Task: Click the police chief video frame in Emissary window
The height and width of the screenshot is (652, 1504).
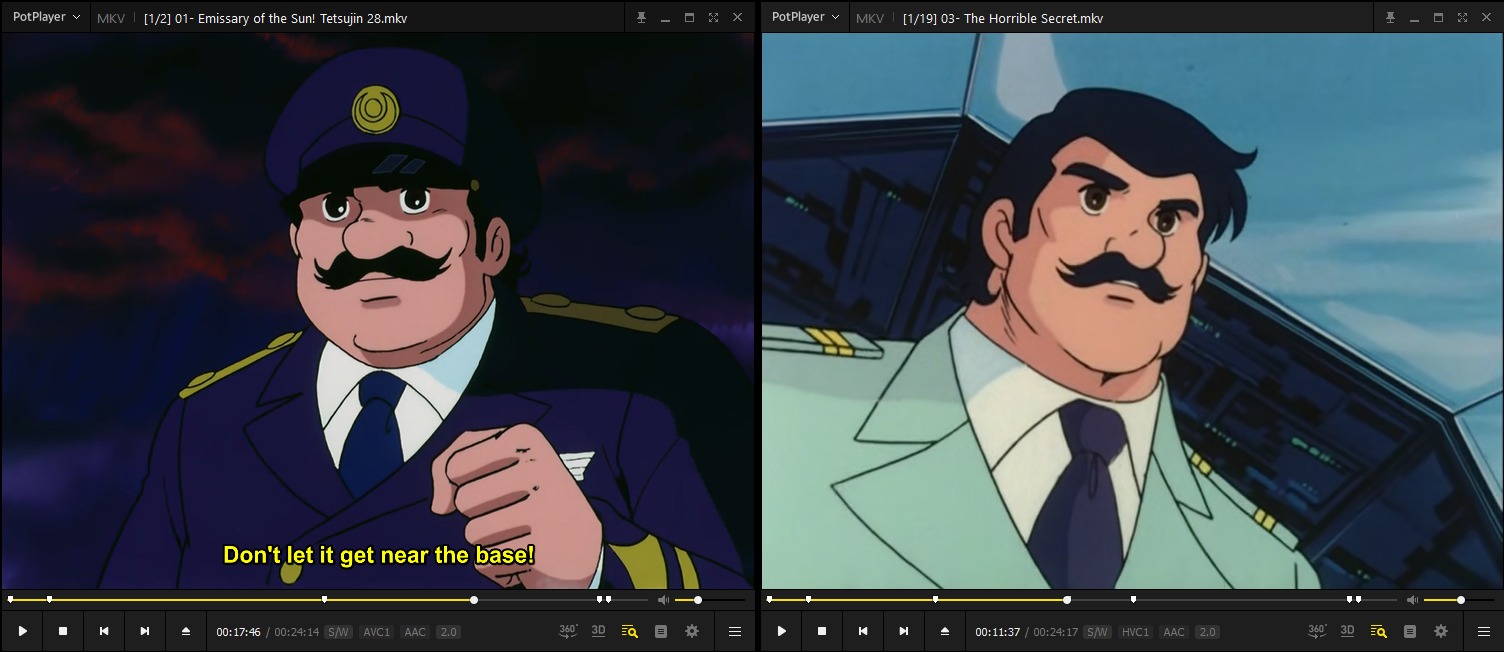Action: [378, 311]
